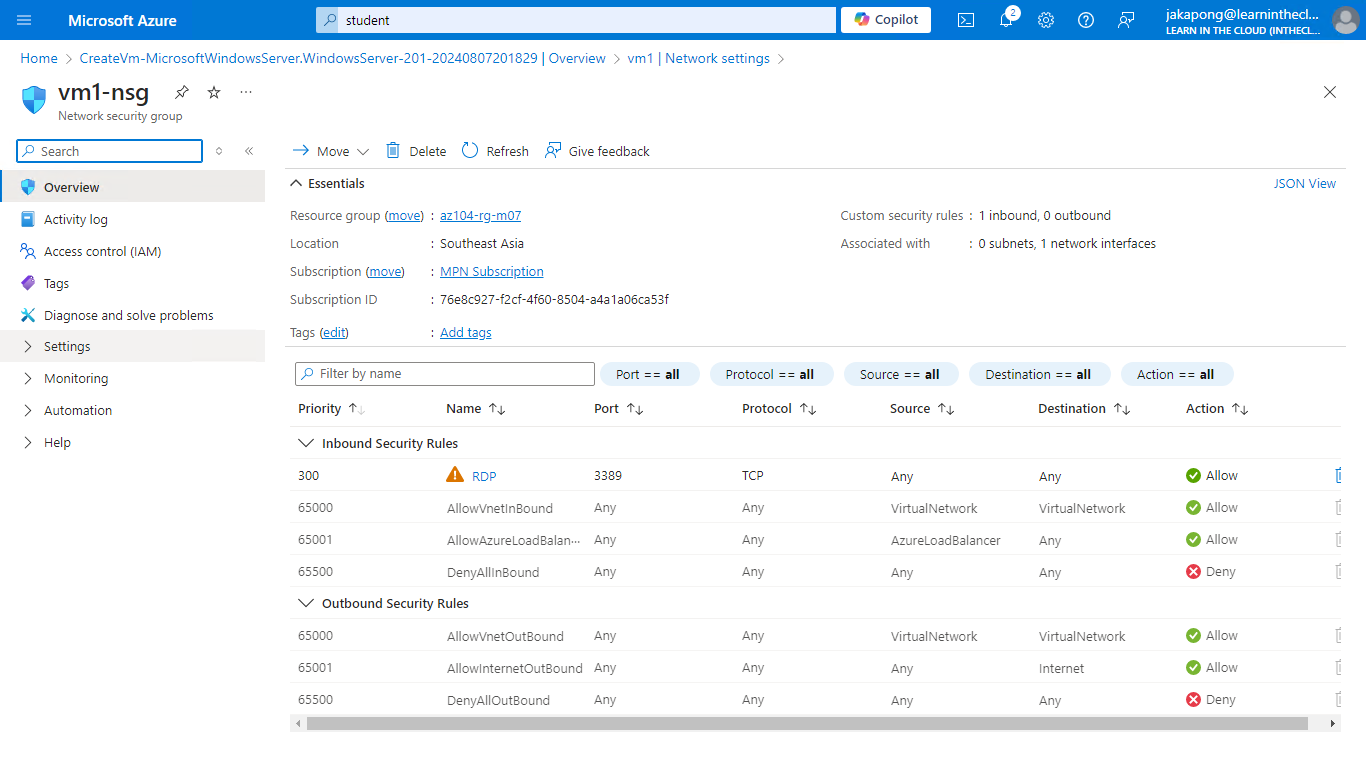Mark vm1-nsg as favorite star
Screen dimensions: 1366x768
point(214,92)
